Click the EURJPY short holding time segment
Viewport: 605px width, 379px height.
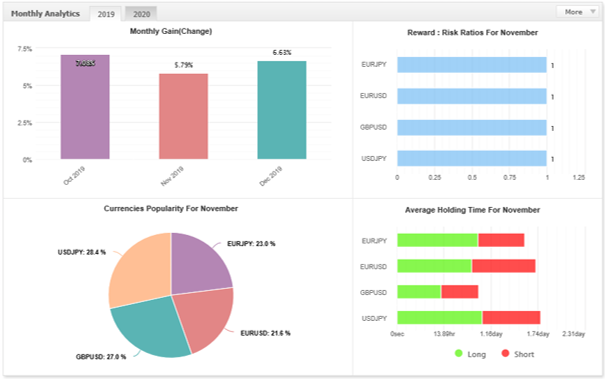(501, 240)
